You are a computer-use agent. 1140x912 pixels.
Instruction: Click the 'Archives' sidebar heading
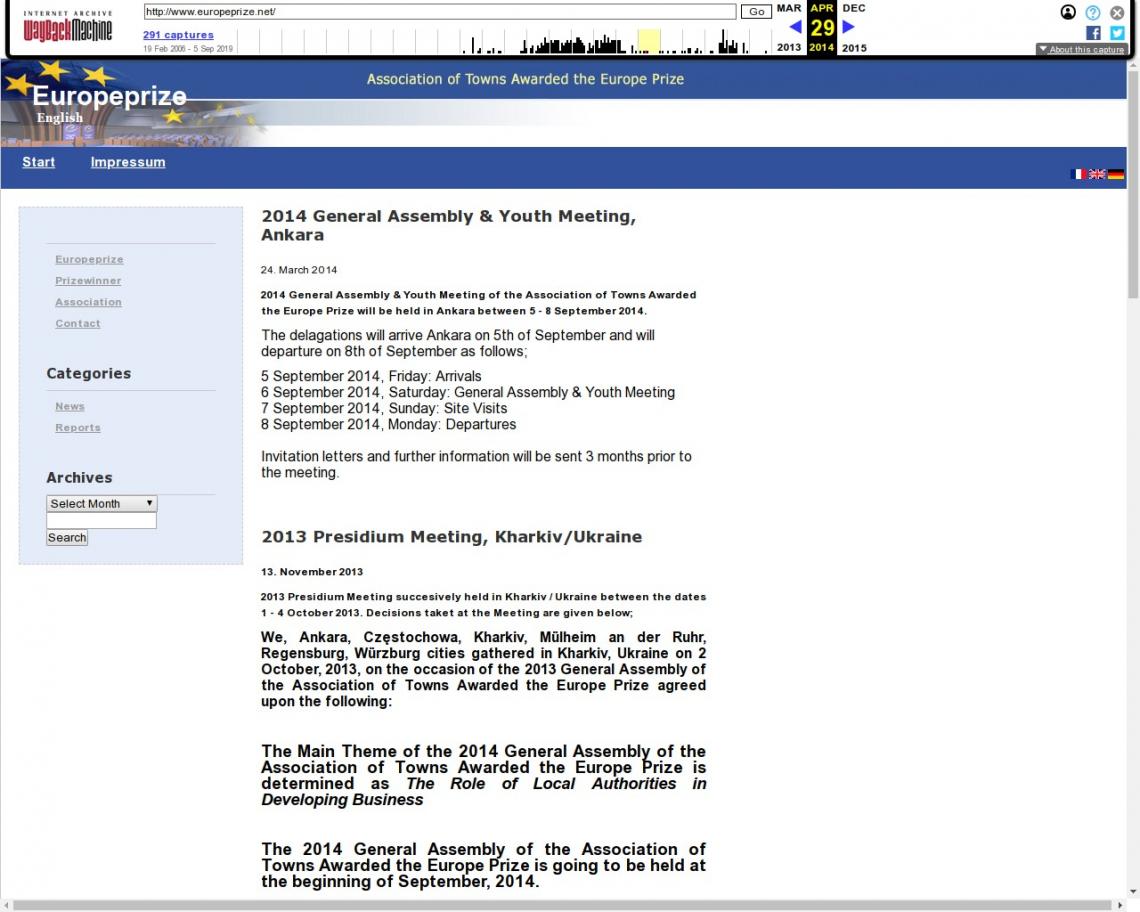coord(79,478)
